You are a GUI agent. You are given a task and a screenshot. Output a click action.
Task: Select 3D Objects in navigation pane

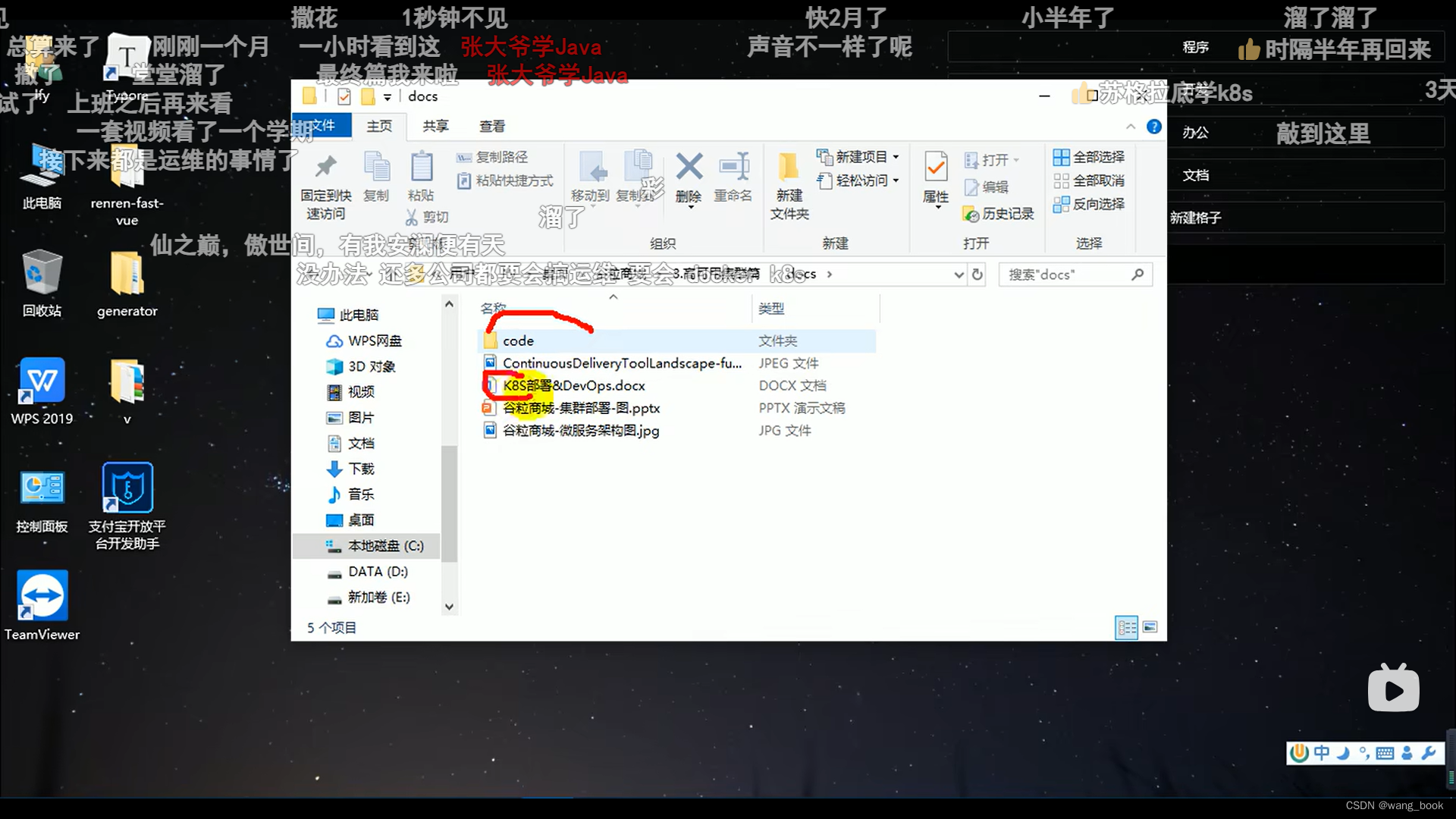361,366
